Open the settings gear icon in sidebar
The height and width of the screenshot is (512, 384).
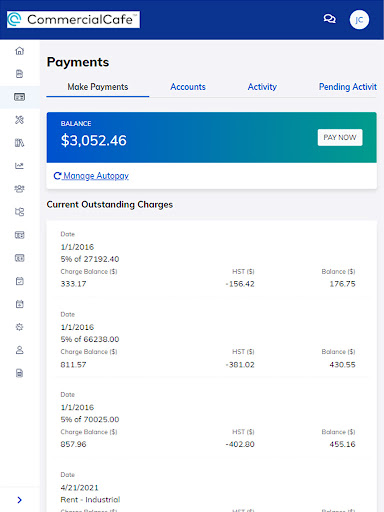point(20,327)
